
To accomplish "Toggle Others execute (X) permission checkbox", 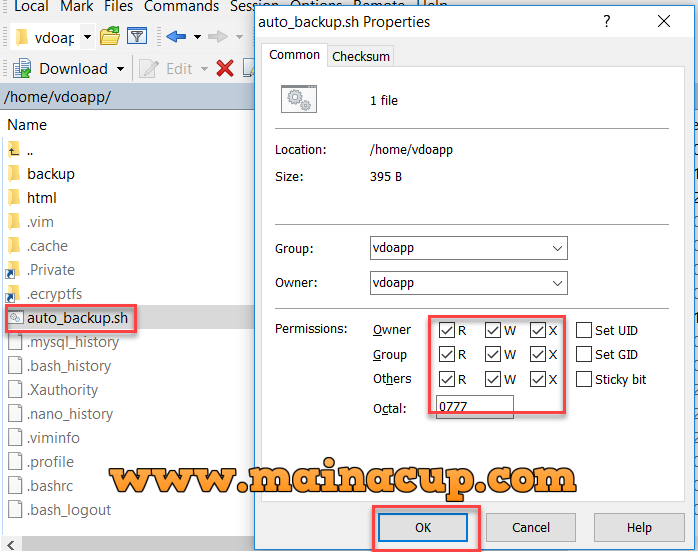I will (538, 379).
